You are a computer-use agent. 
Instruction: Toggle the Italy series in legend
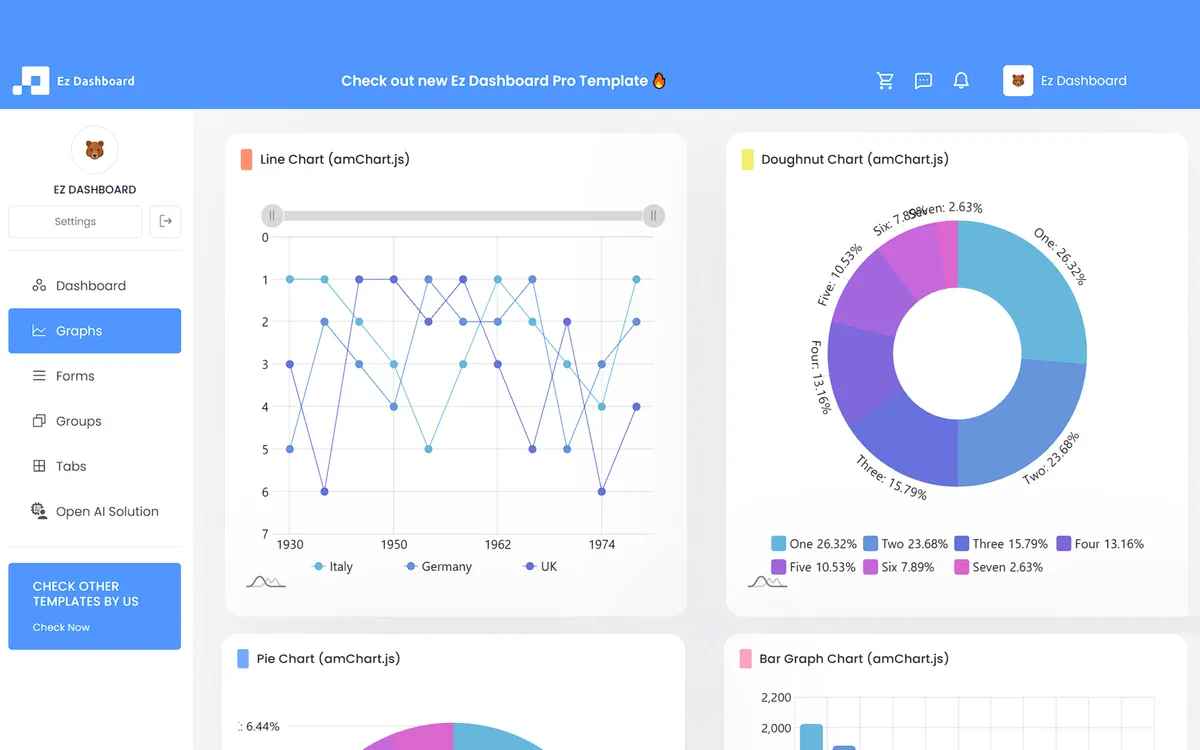click(333, 566)
